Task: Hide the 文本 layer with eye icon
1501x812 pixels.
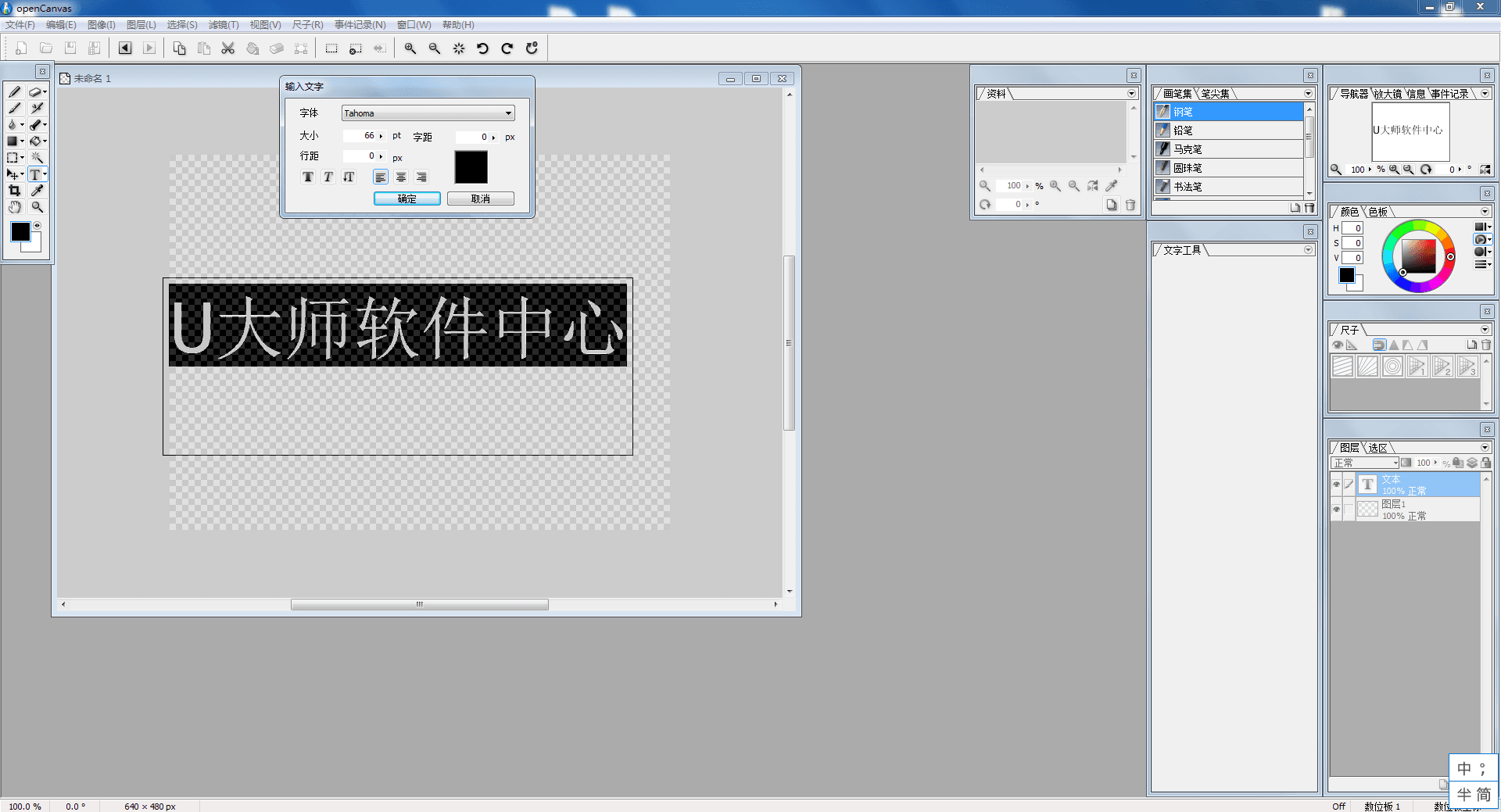Action: click(x=1336, y=485)
